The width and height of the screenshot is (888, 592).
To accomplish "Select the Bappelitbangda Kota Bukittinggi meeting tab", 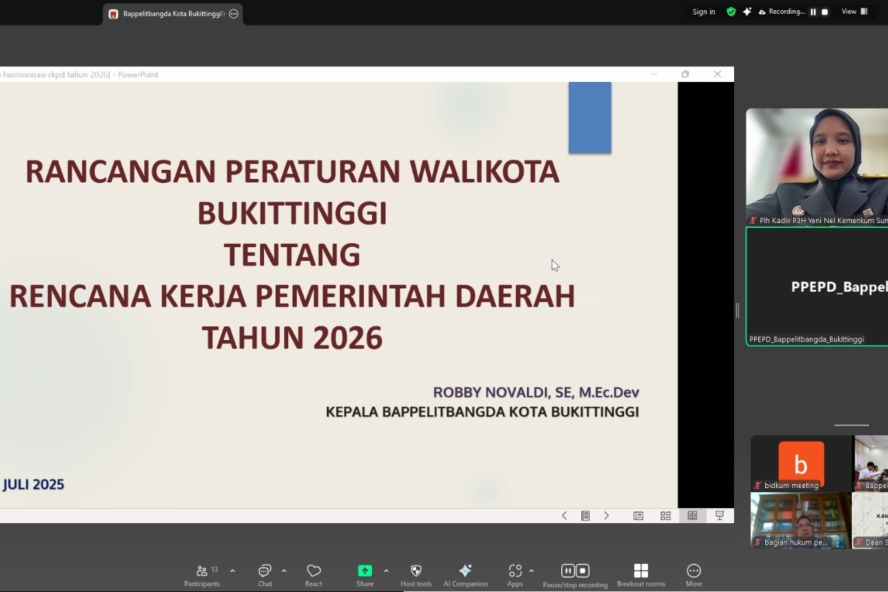I will (172, 14).
